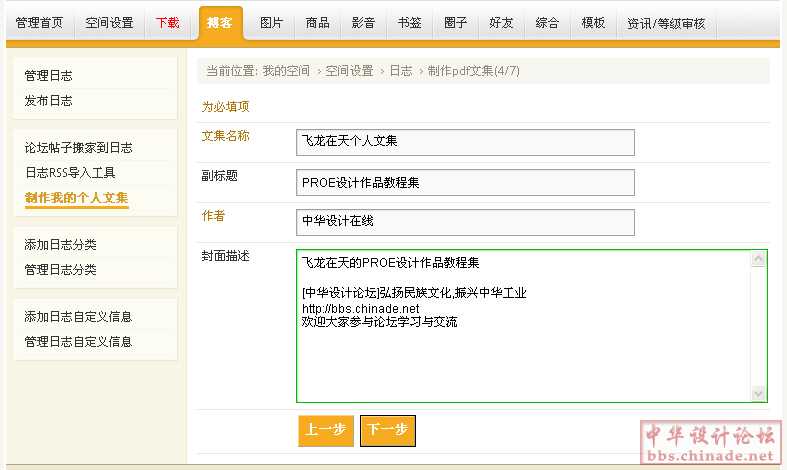
Task: Click the scroll-down arrow of 封面描述 textarea
Action: click(758, 393)
